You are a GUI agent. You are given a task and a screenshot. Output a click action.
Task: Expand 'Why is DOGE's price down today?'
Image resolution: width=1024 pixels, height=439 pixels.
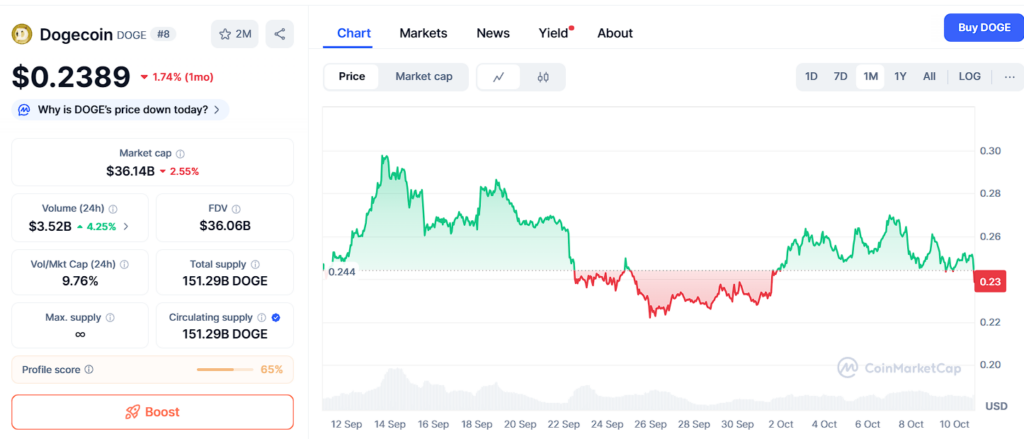pyautogui.click(x=121, y=109)
